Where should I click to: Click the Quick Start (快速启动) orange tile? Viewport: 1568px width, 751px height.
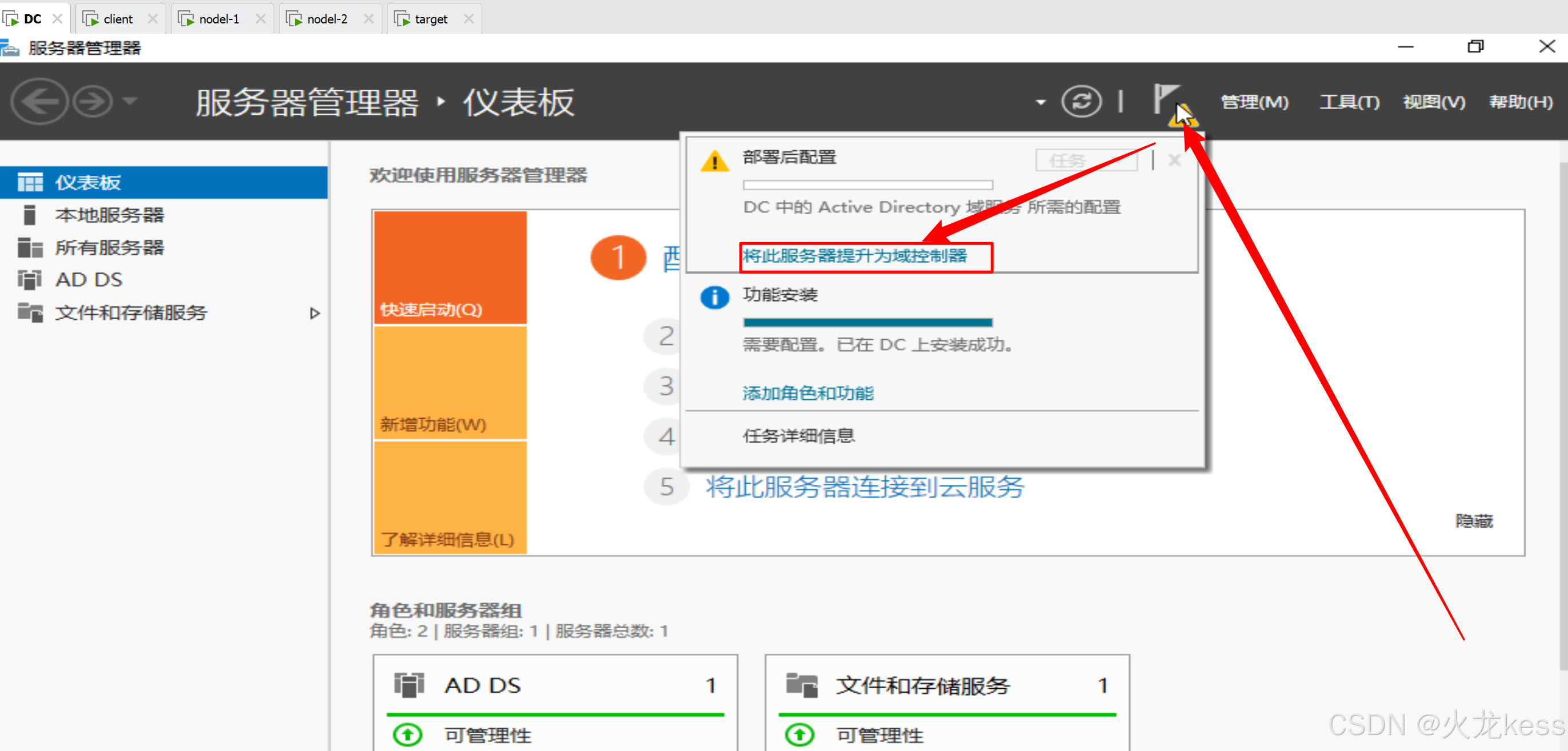tap(450, 268)
